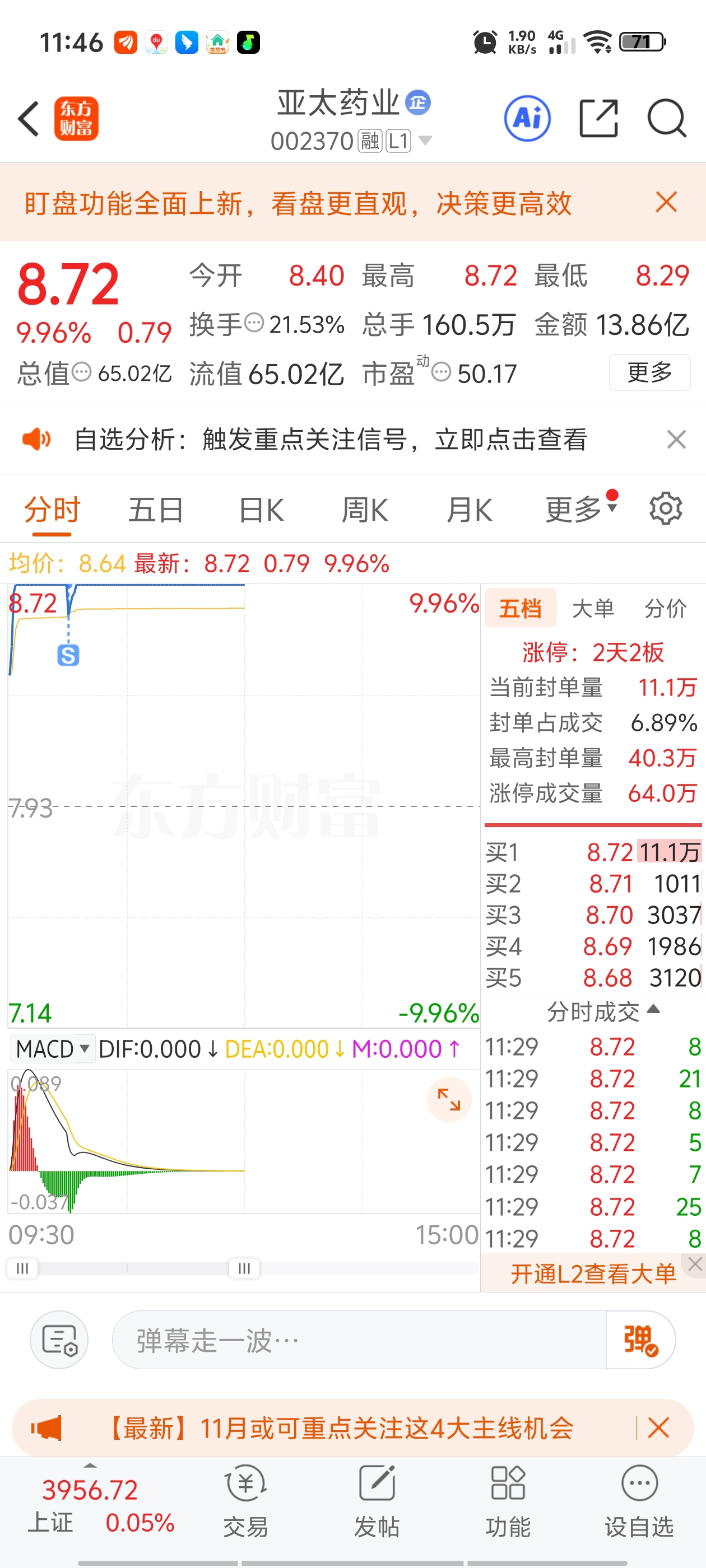Open the 东方财富 logo home icon

click(x=76, y=119)
